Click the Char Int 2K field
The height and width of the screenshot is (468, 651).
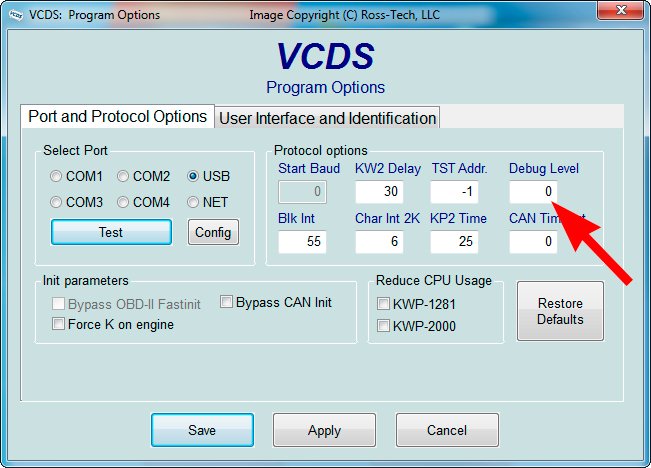click(x=379, y=242)
